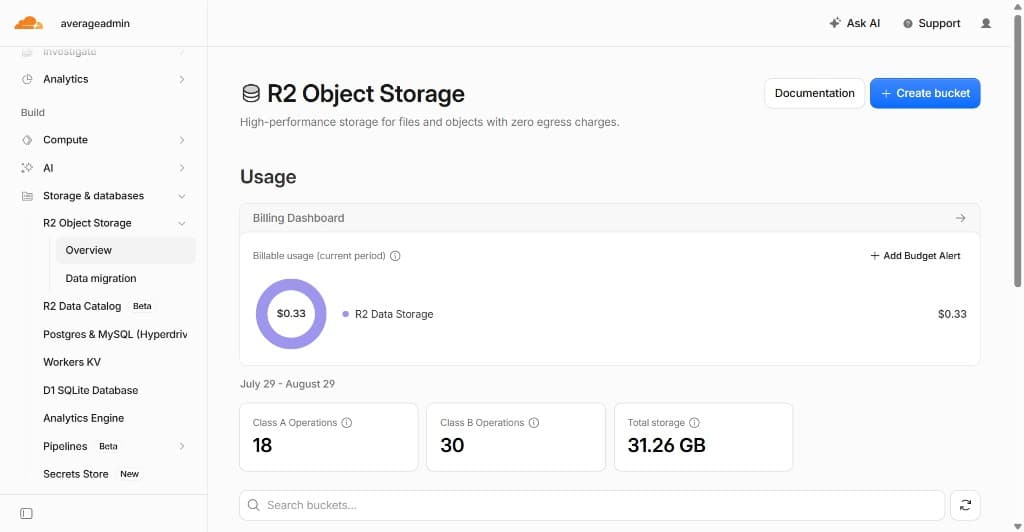Open D1 SQLite Database item
The height and width of the screenshot is (532, 1024).
[x=91, y=390]
